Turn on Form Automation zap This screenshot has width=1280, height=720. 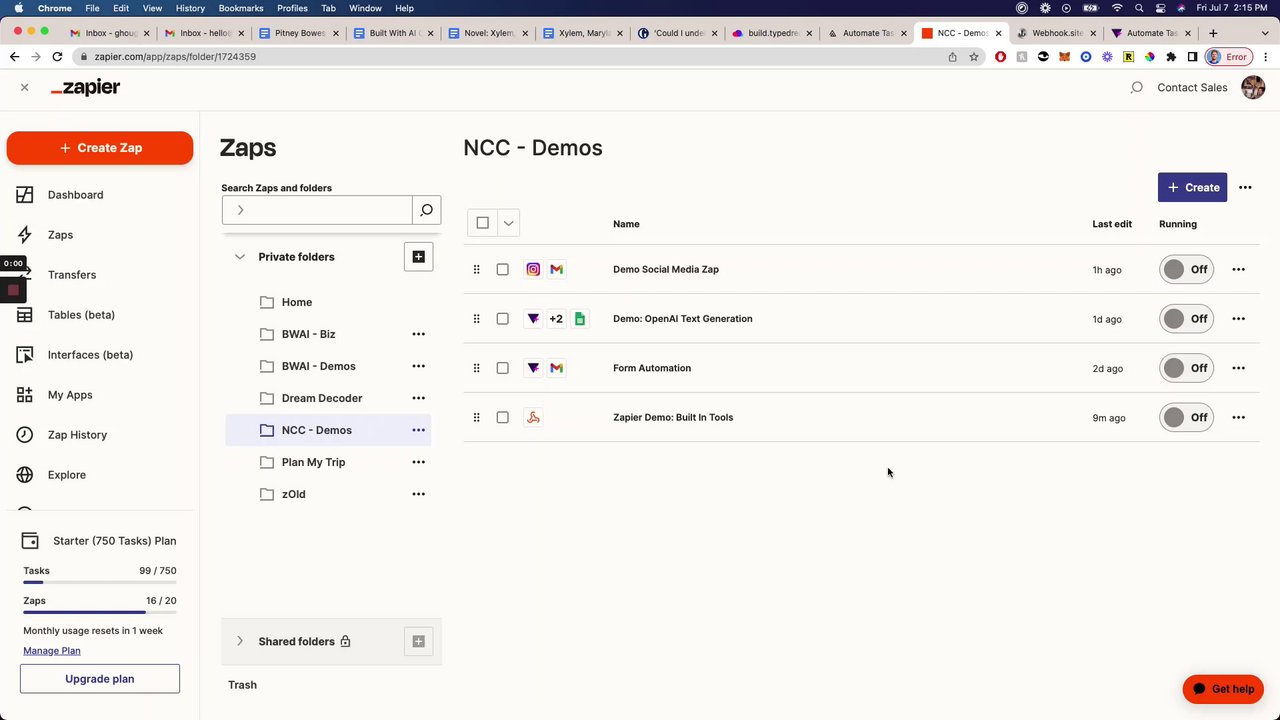tap(1186, 368)
